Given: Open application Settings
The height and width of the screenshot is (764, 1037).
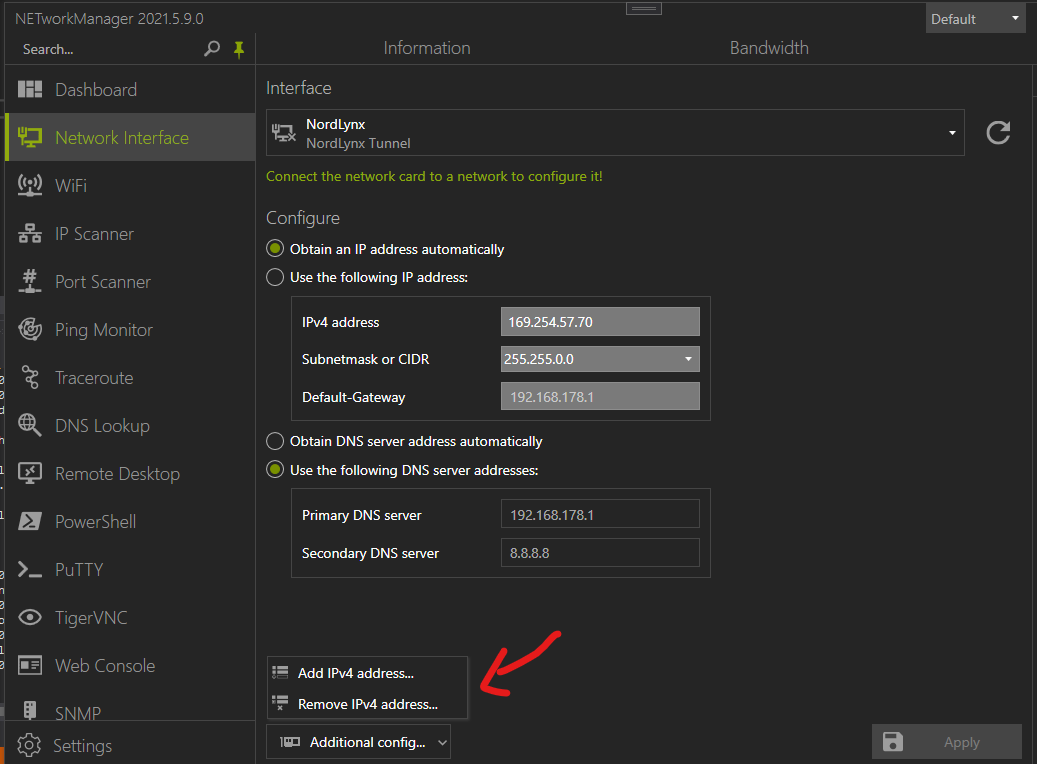Looking at the screenshot, I should [x=130, y=745].
